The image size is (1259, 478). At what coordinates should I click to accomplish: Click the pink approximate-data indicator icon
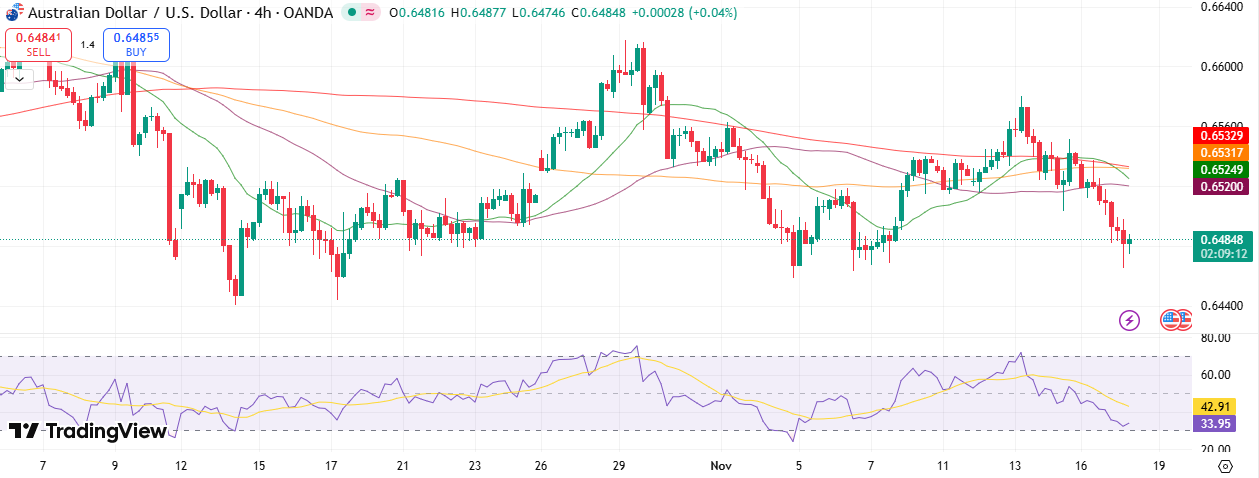(371, 13)
